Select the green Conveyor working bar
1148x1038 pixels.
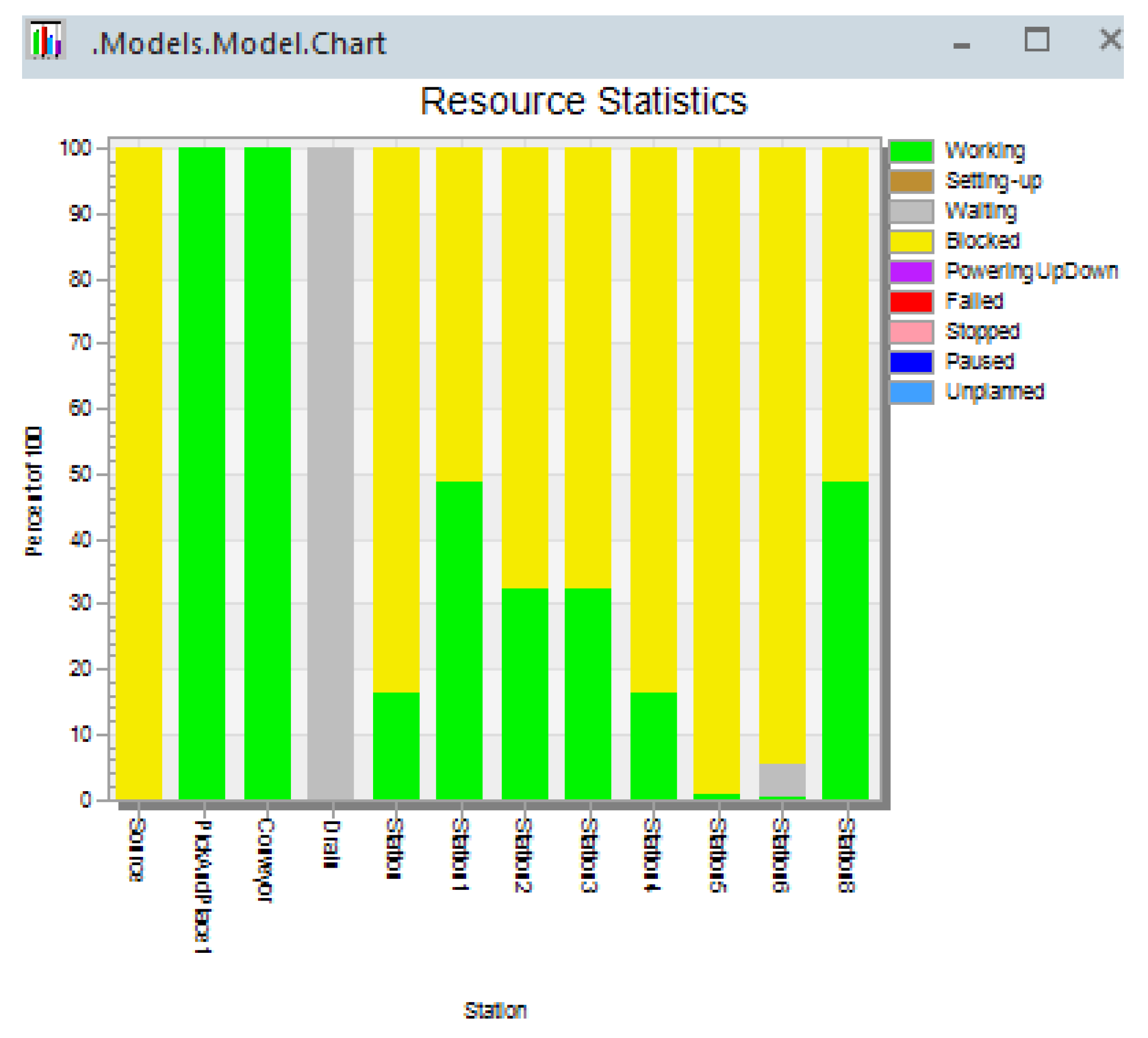click(x=267, y=473)
